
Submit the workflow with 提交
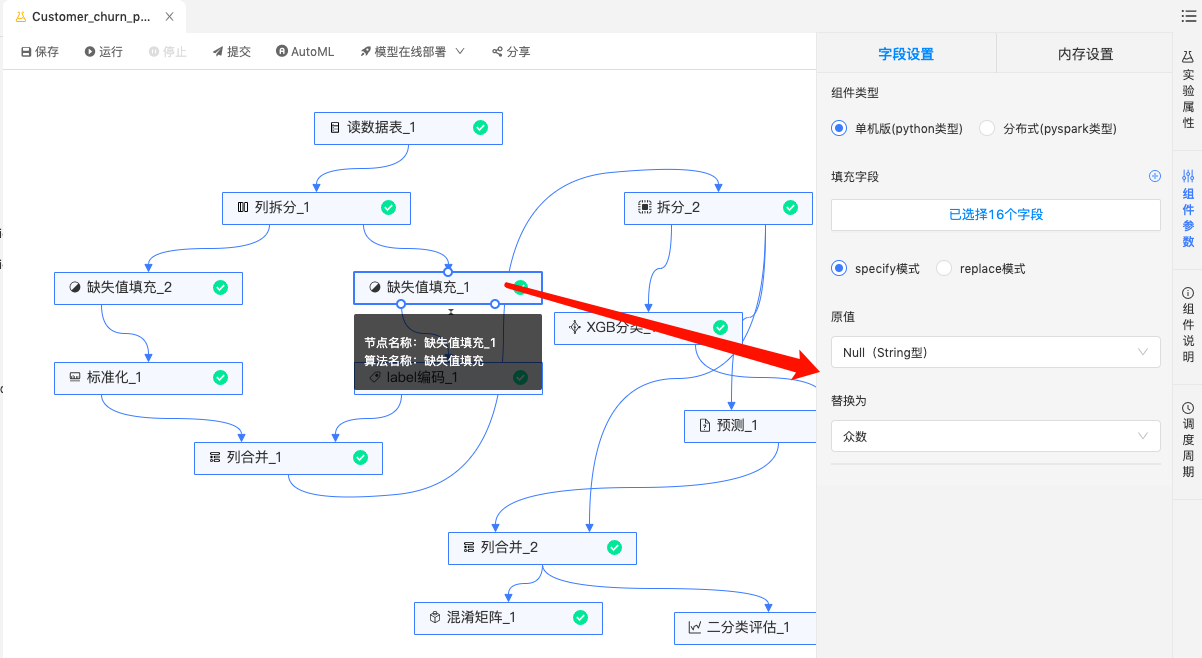[232, 52]
